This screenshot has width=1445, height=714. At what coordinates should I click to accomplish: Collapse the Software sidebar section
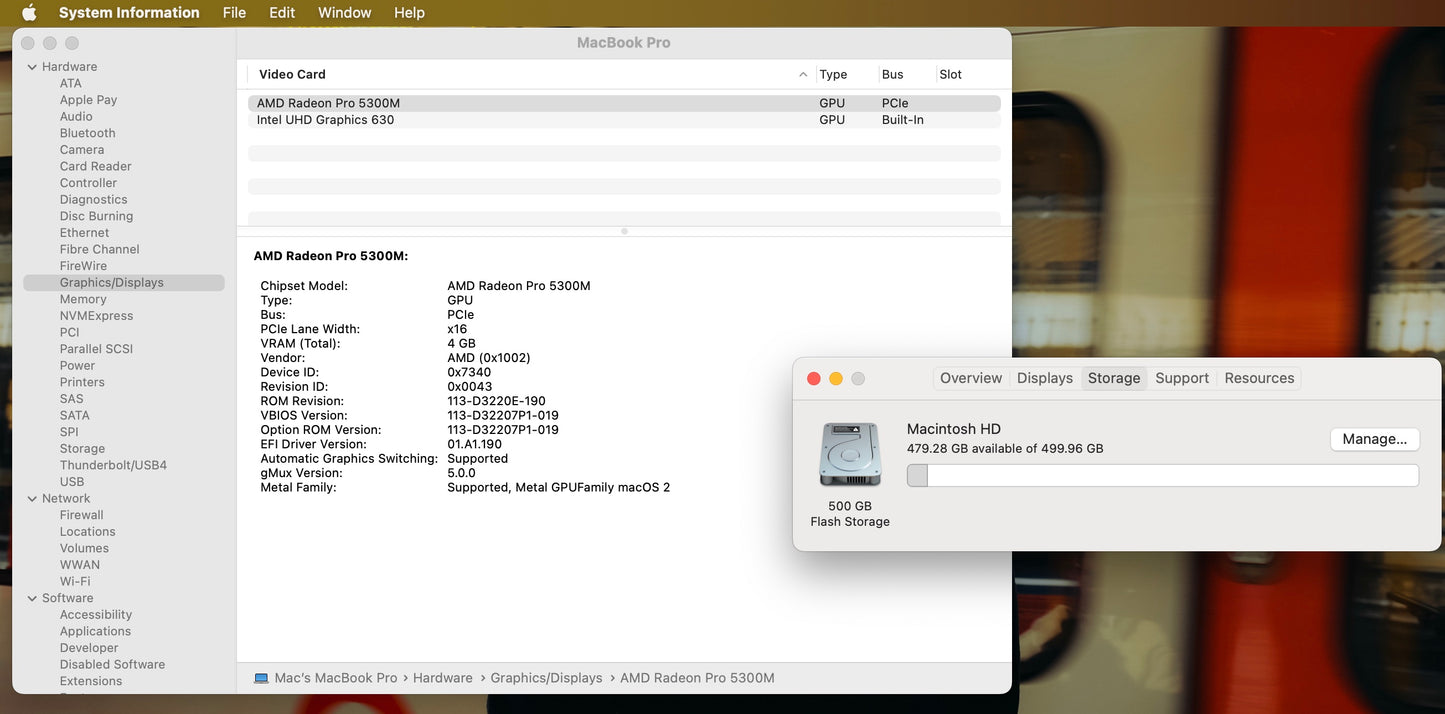32,599
